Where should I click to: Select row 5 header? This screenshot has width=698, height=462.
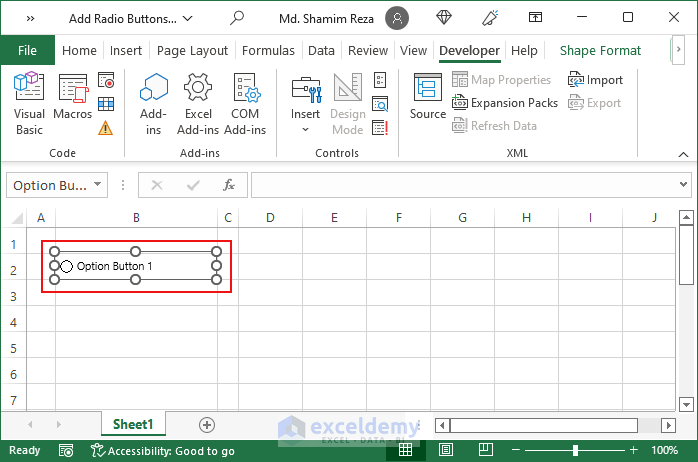pos(13,348)
